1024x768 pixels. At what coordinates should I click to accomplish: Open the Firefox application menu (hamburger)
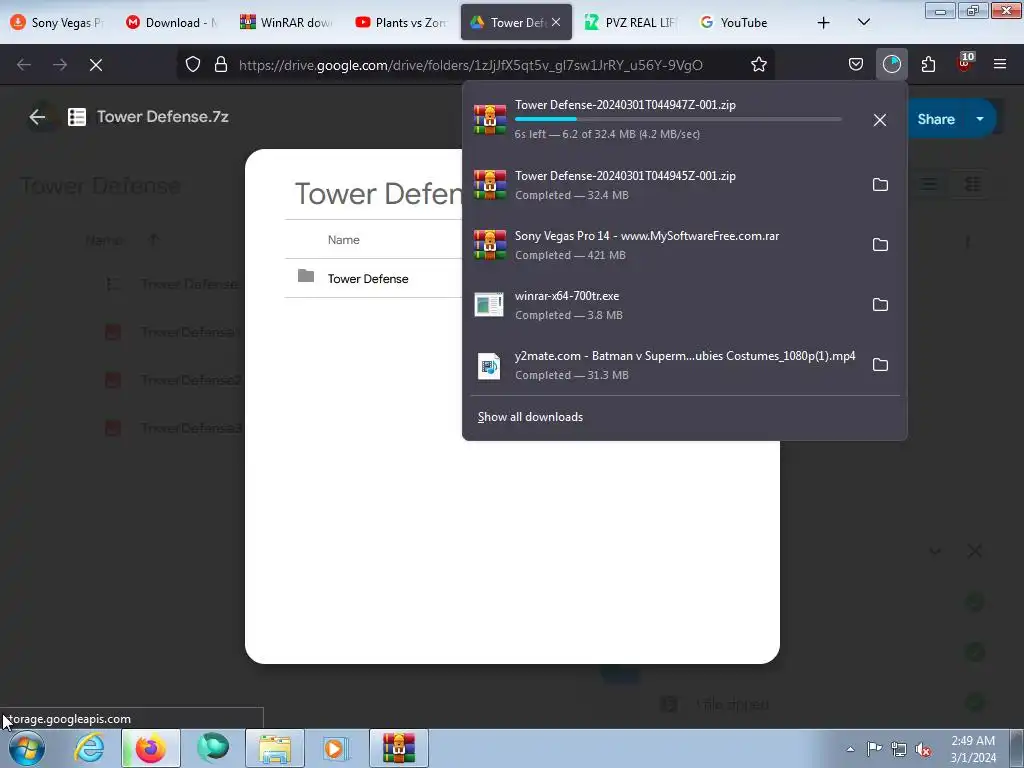[1000, 64]
